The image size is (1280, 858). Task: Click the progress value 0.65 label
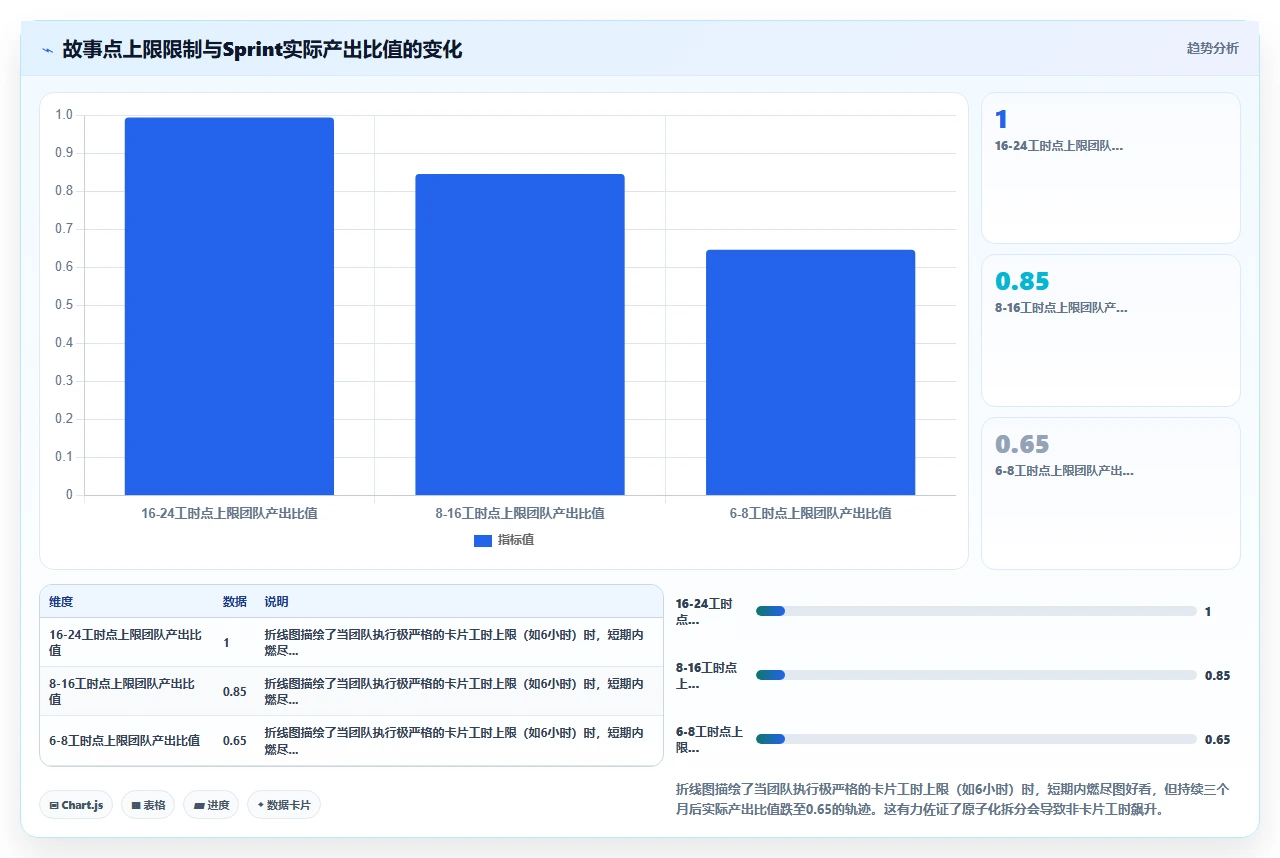[1218, 739]
